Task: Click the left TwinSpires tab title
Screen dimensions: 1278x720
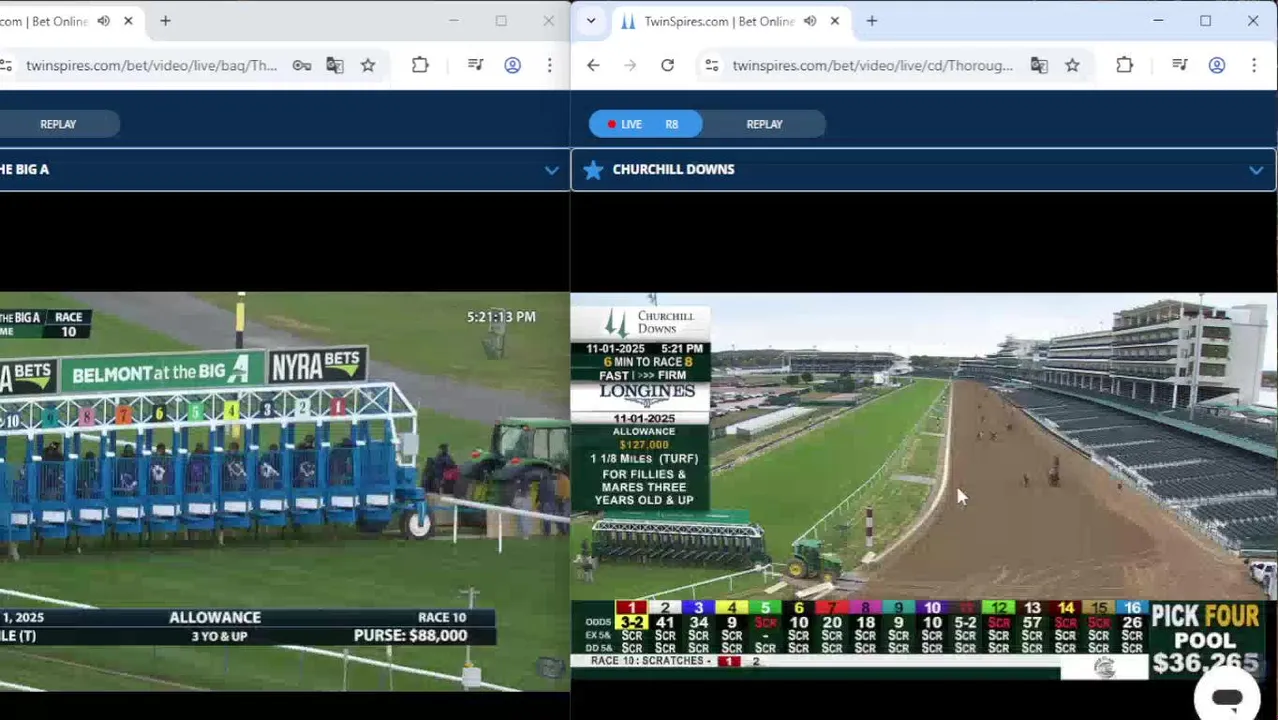Action: [x=44, y=21]
